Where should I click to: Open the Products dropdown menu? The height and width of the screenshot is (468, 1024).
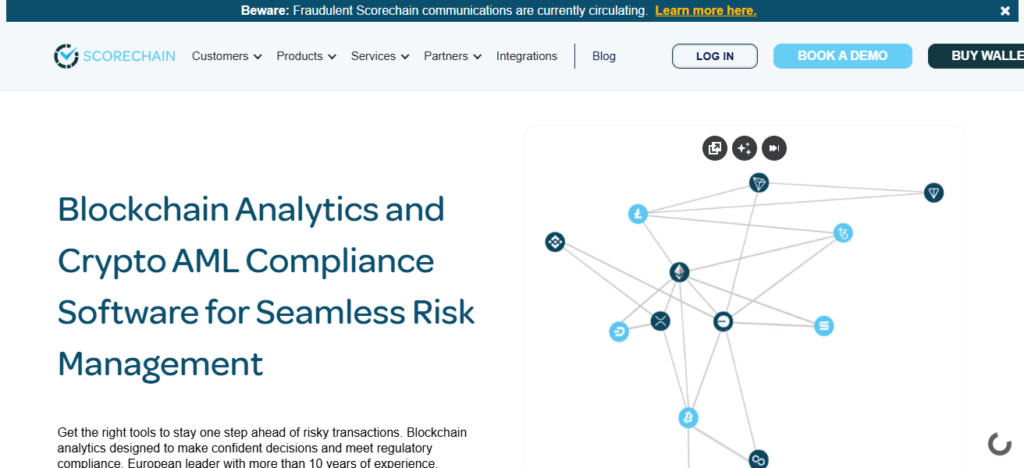click(306, 56)
